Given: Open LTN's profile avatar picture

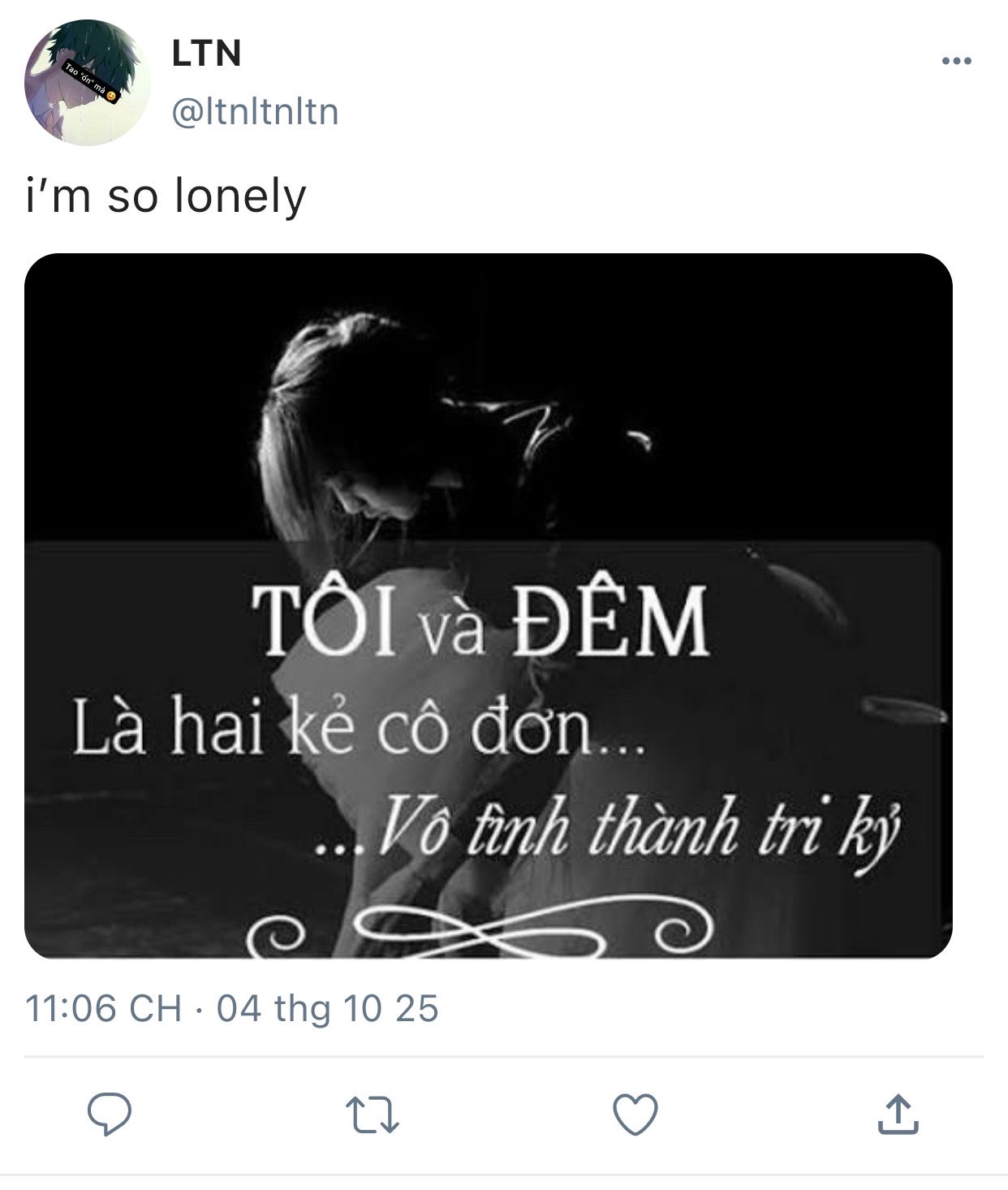Looking at the screenshot, I should (x=87, y=82).
